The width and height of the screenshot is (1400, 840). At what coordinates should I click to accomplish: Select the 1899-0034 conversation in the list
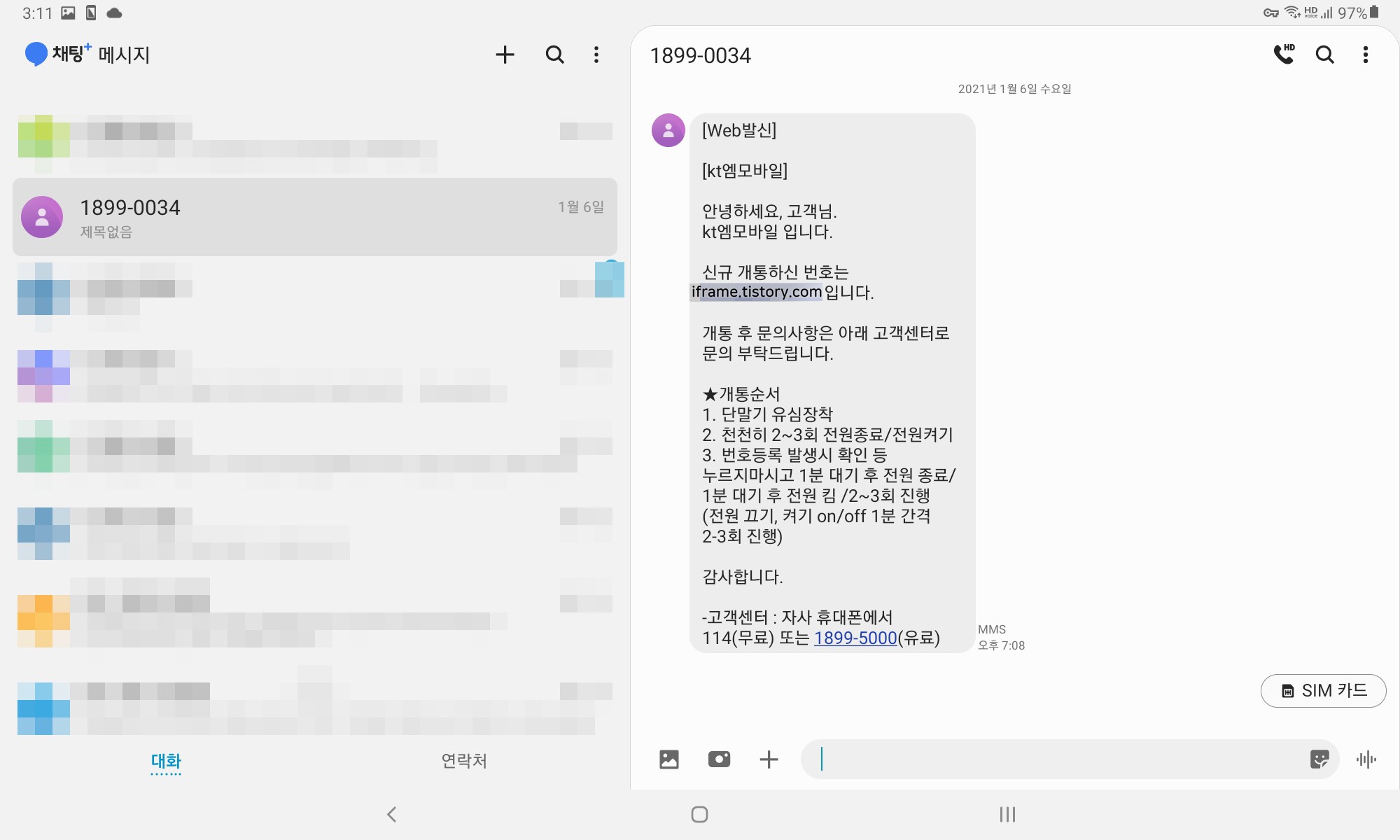[x=315, y=217]
